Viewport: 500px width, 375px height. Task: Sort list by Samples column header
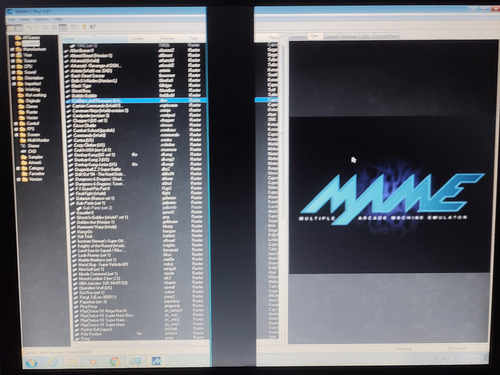[x=137, y=38]
